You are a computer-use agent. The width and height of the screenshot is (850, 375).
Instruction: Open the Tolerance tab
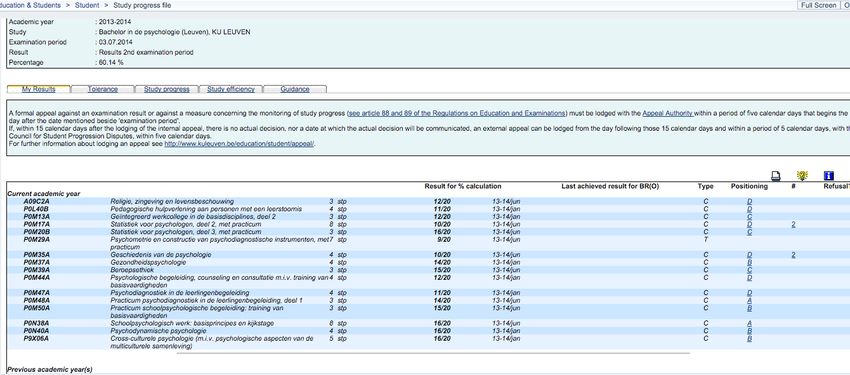[x=102, y=89]
